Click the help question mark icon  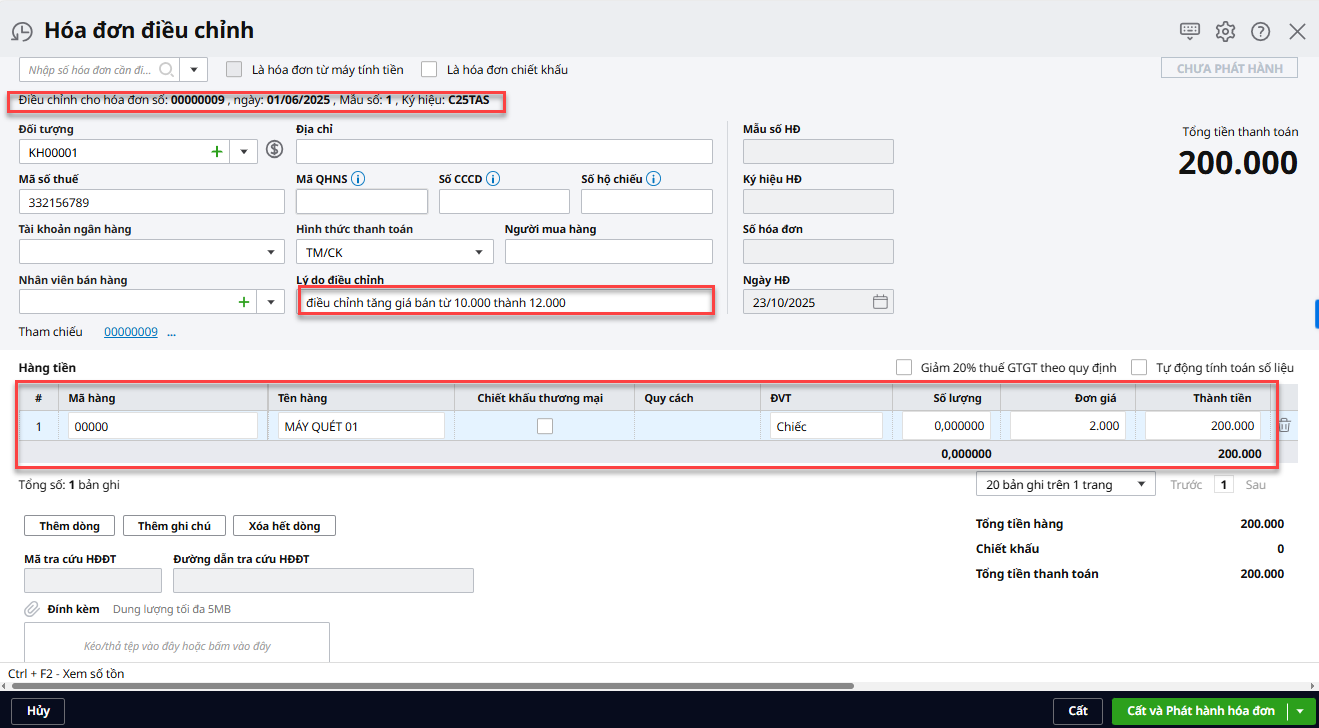[1260, 31]
